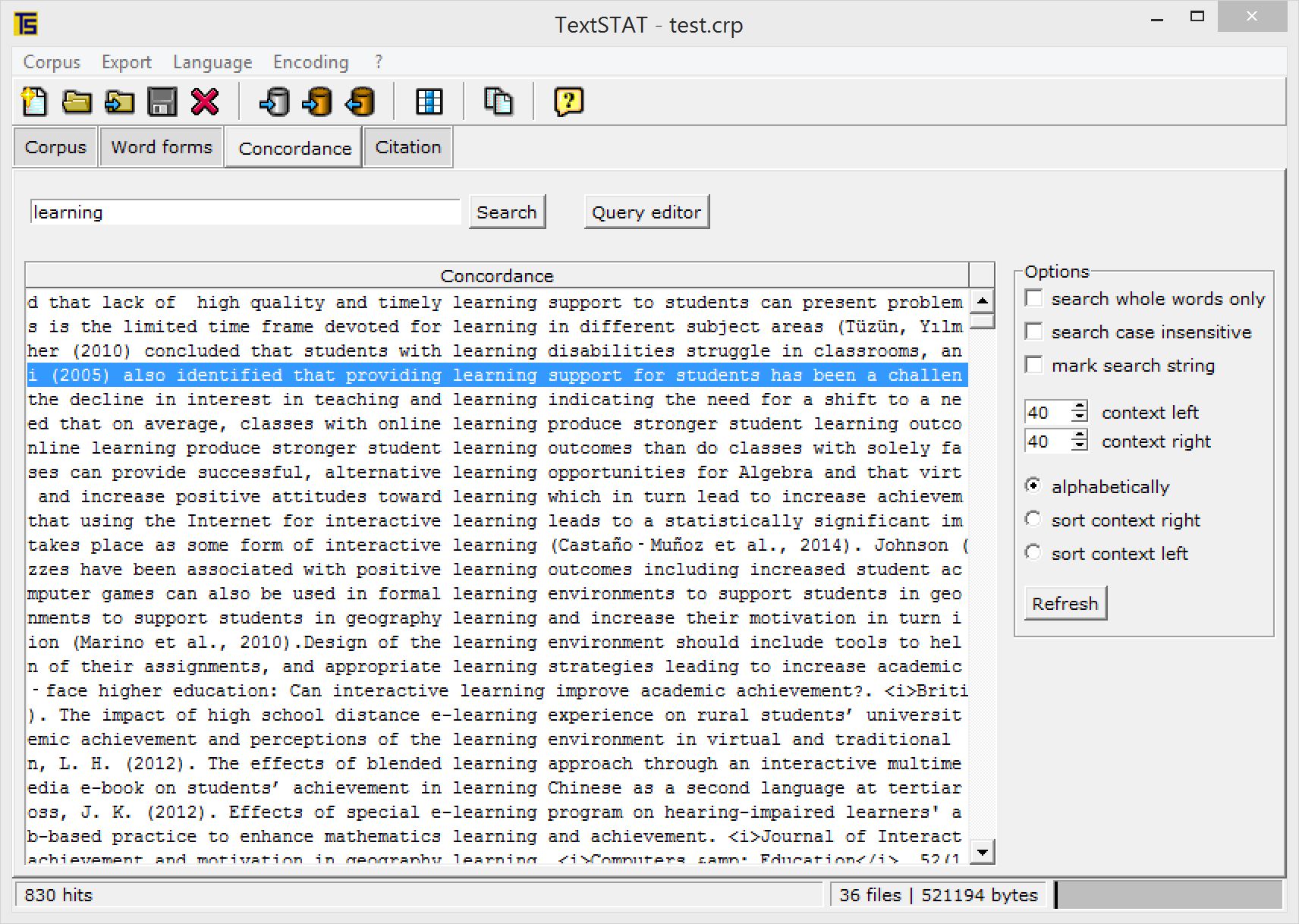Click the Search button

507,212
